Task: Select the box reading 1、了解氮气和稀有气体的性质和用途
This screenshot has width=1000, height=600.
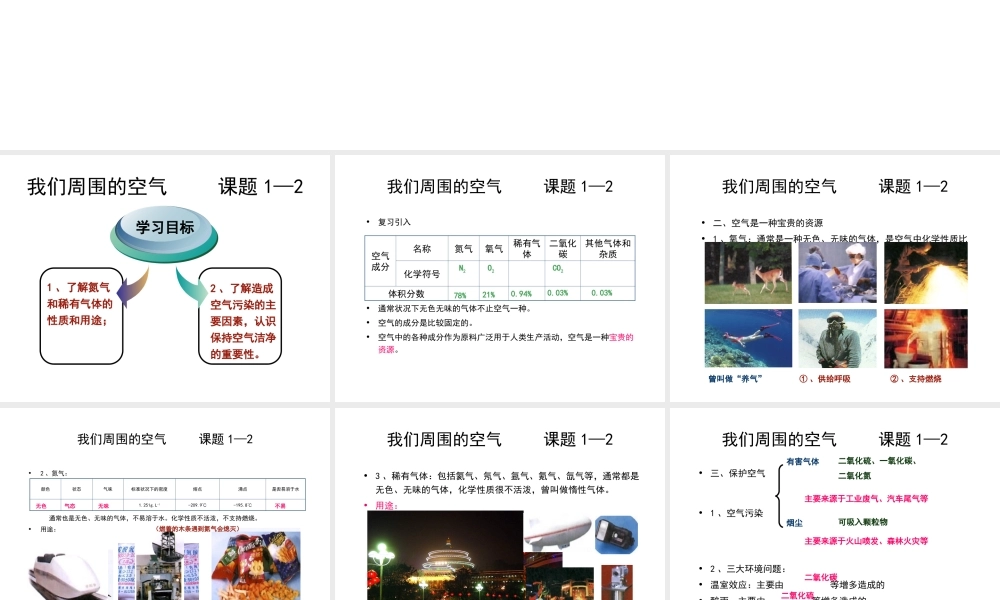Action: click(81, 316)
